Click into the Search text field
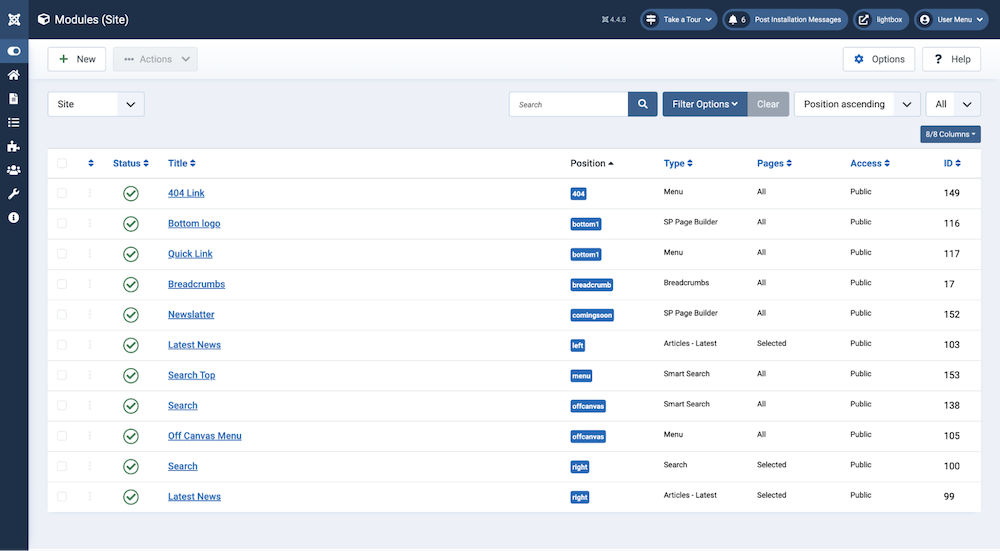The width and height of the screenshot is (1000, 551). pos(569,104)
